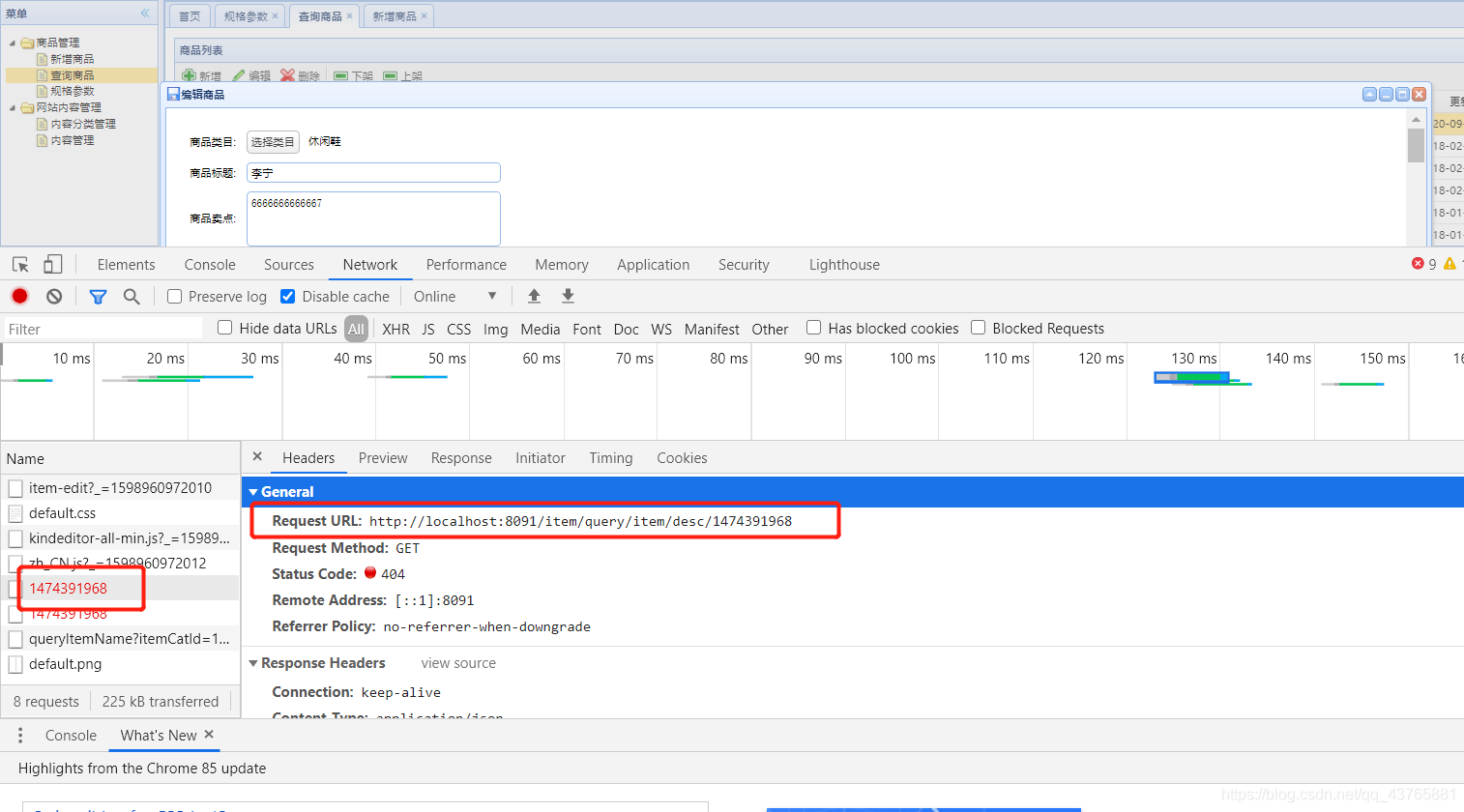This screenshot has height=812, width=1464.
Task: Click the Filter text field
Action: pyautogui.click(x=103, y=329)
